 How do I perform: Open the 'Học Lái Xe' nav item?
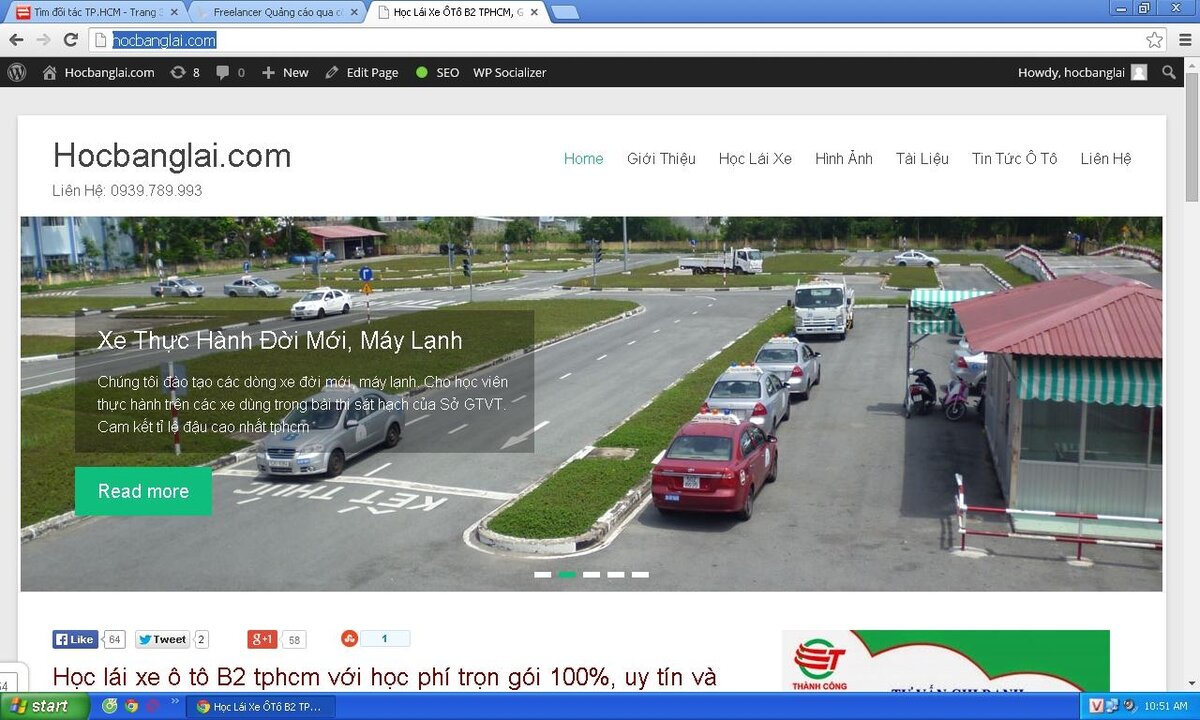coord(755,158)
